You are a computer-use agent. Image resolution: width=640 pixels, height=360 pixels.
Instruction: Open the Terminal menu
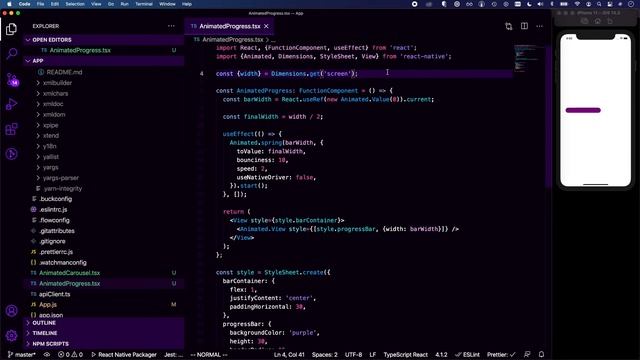[144, 4]
